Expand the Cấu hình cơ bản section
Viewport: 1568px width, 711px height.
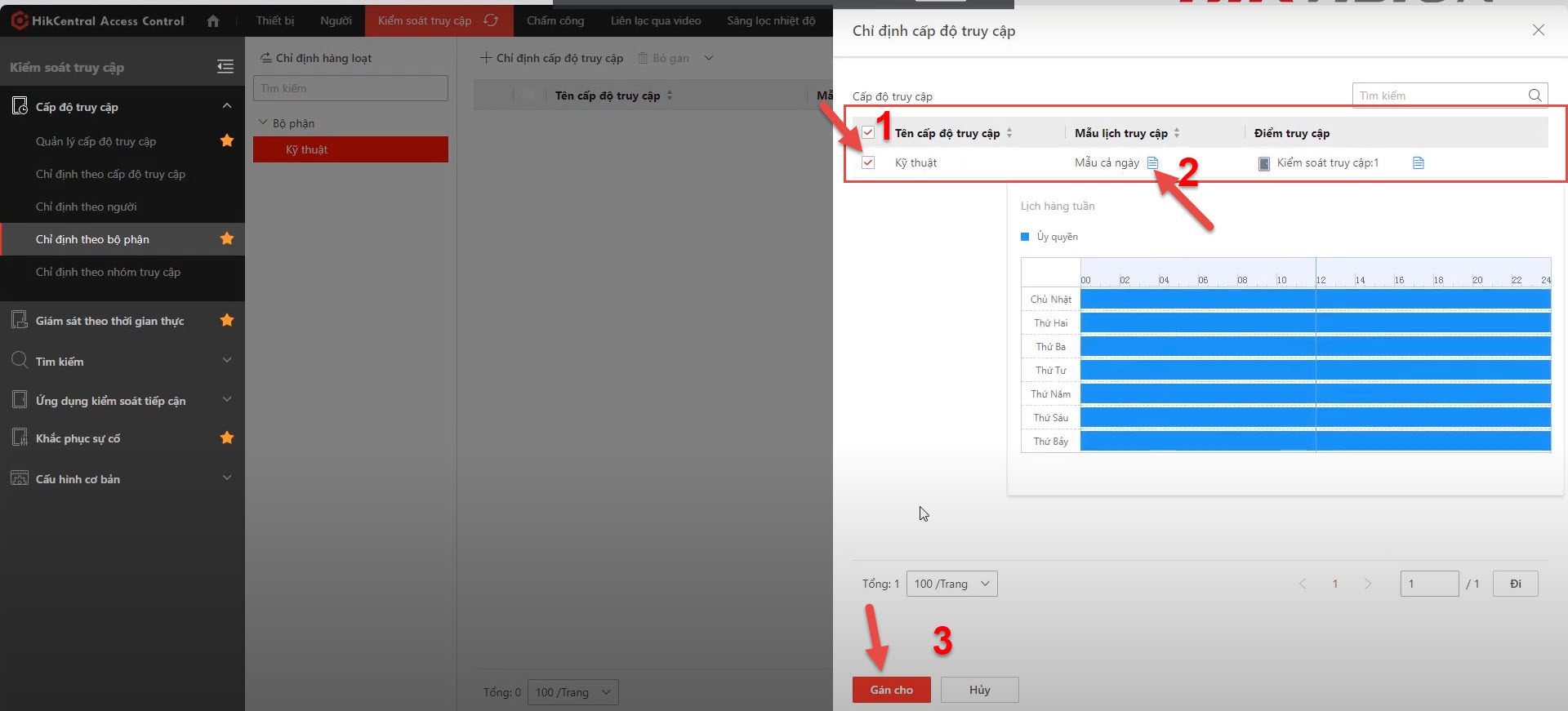tap(227, 478)
